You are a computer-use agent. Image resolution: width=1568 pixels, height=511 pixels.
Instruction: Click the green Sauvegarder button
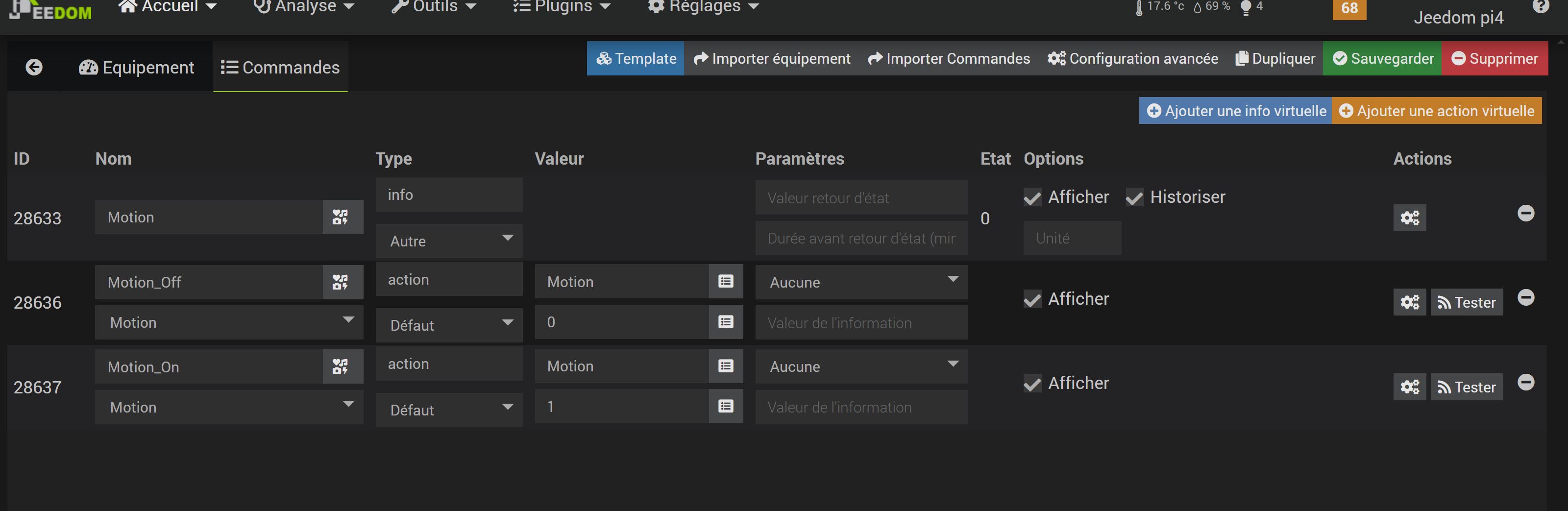pyautogui.click(x=1382, y=58)
